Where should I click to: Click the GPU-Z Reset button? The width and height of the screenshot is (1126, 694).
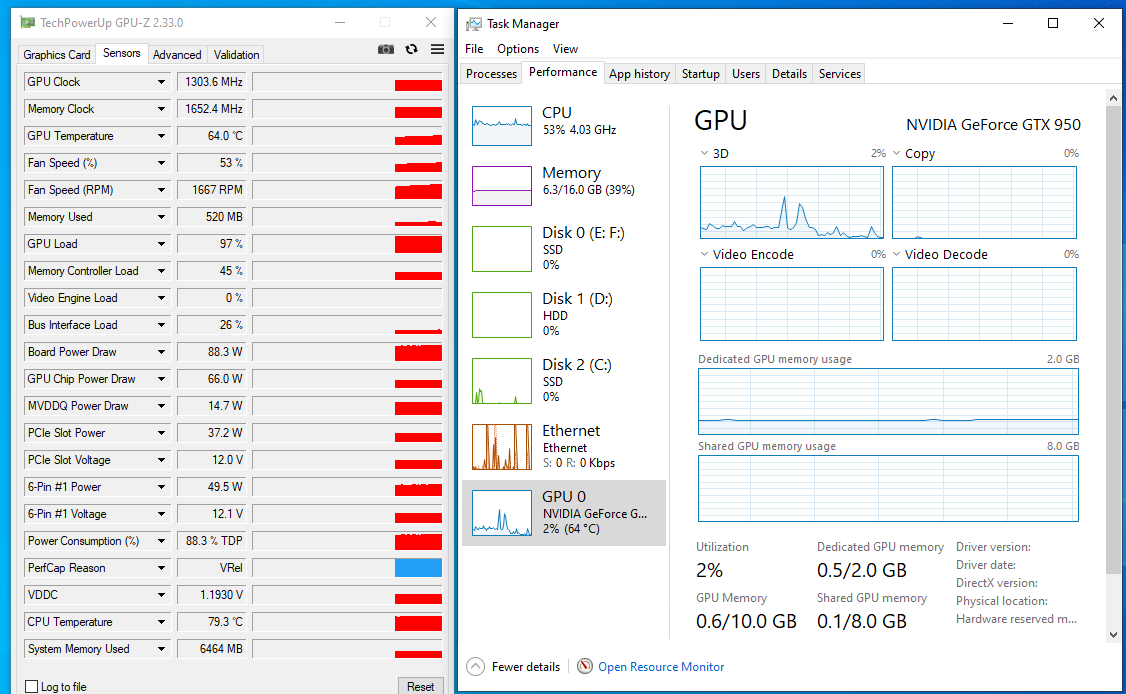pos(420,686)
